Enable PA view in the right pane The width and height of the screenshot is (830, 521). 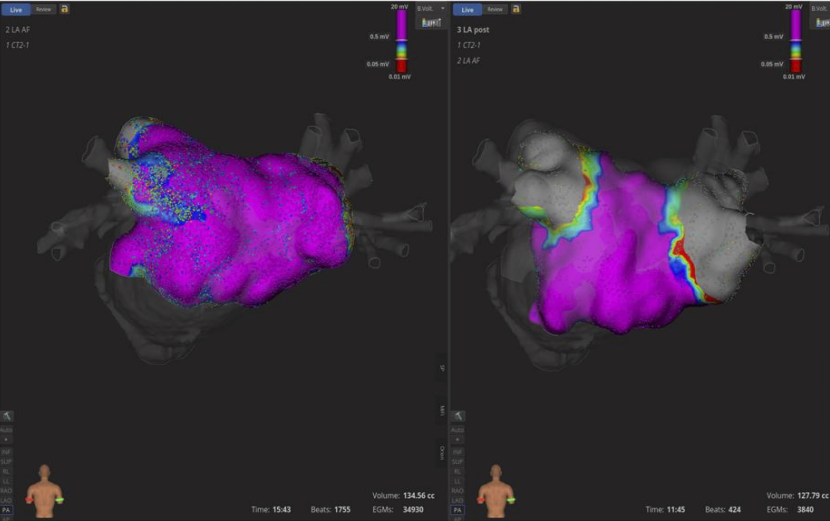tap(459, 510)
